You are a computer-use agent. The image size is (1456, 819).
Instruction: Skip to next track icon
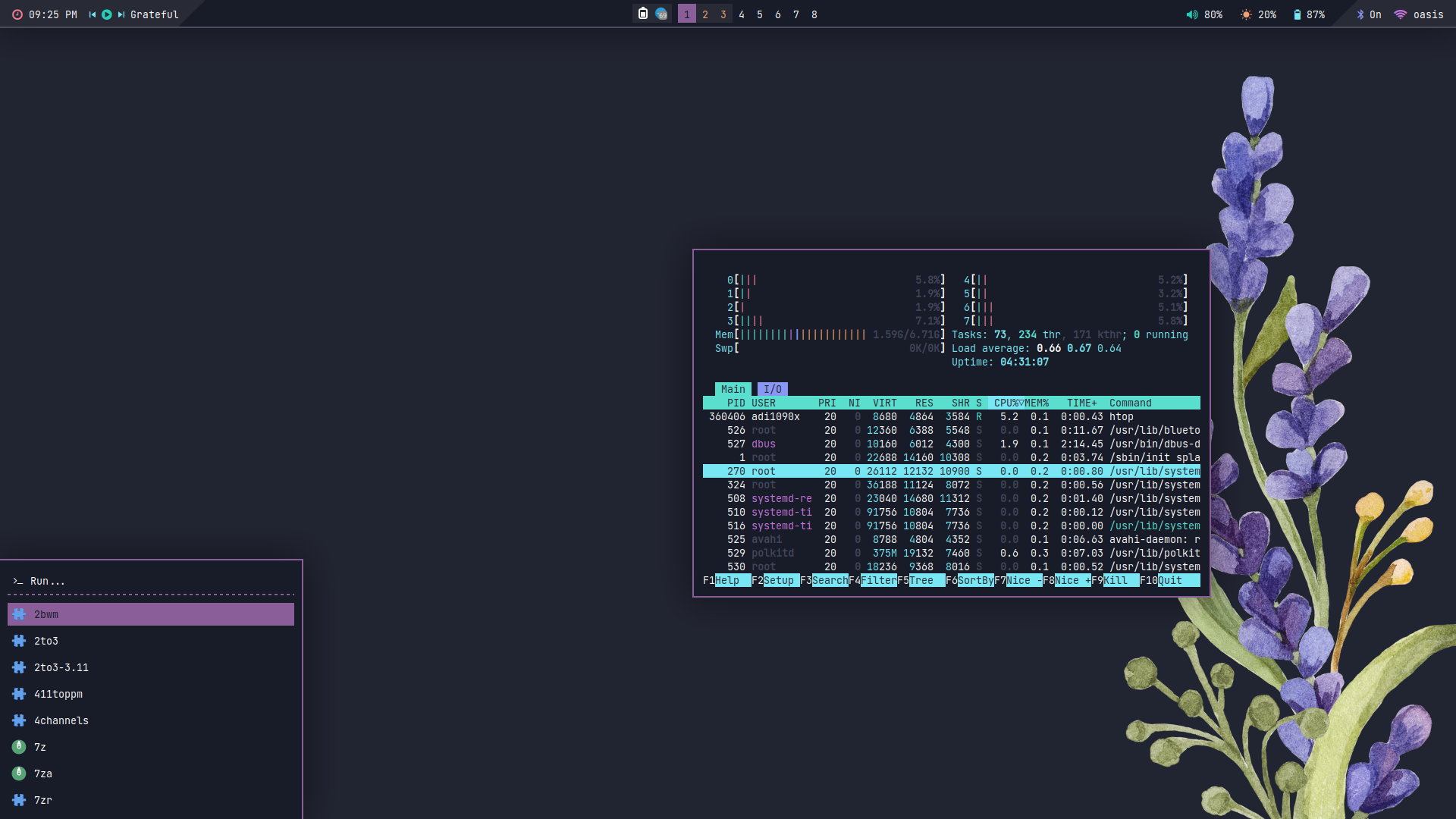[x=121, y=14]
